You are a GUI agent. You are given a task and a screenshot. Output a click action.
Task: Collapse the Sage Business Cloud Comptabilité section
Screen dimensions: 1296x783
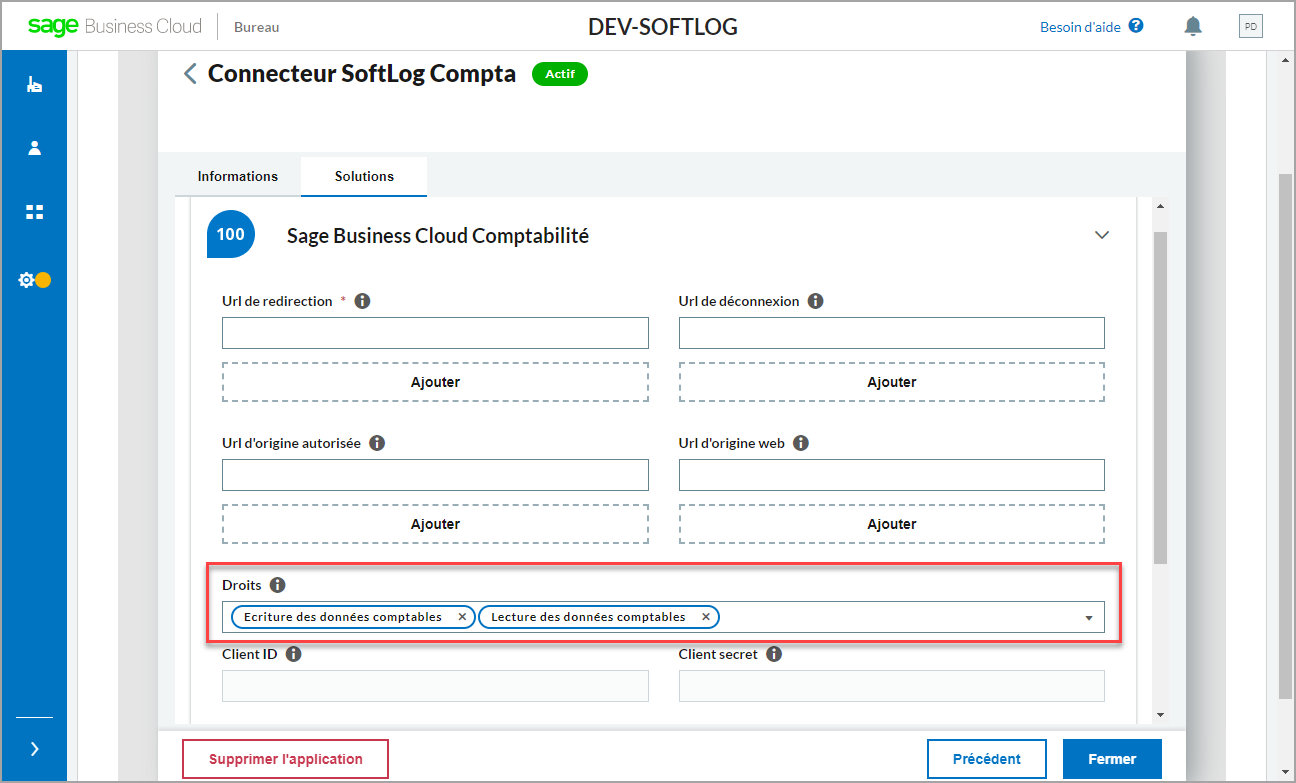click(1102, 235)
